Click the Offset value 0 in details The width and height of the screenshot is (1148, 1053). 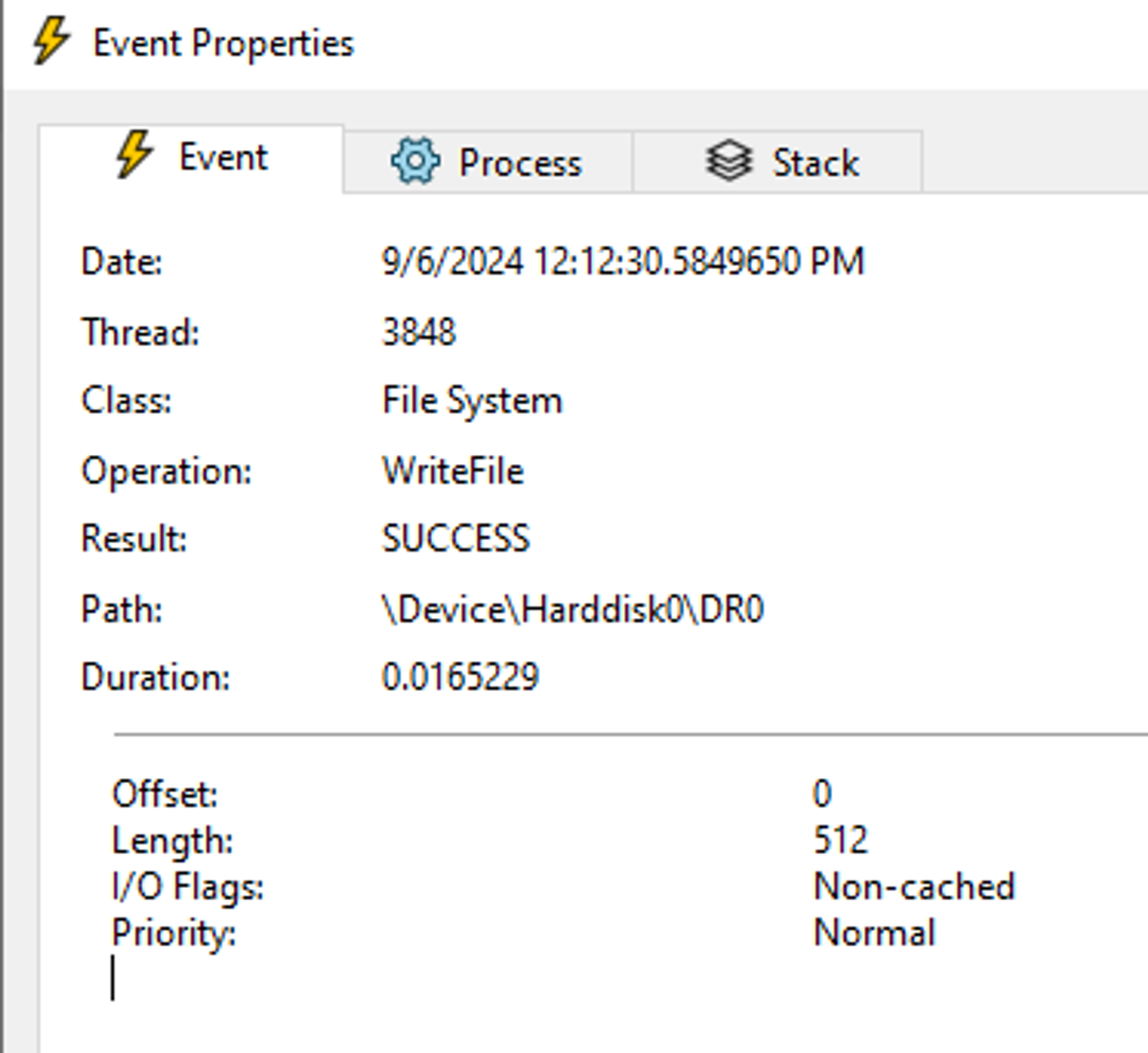[822, 793]
